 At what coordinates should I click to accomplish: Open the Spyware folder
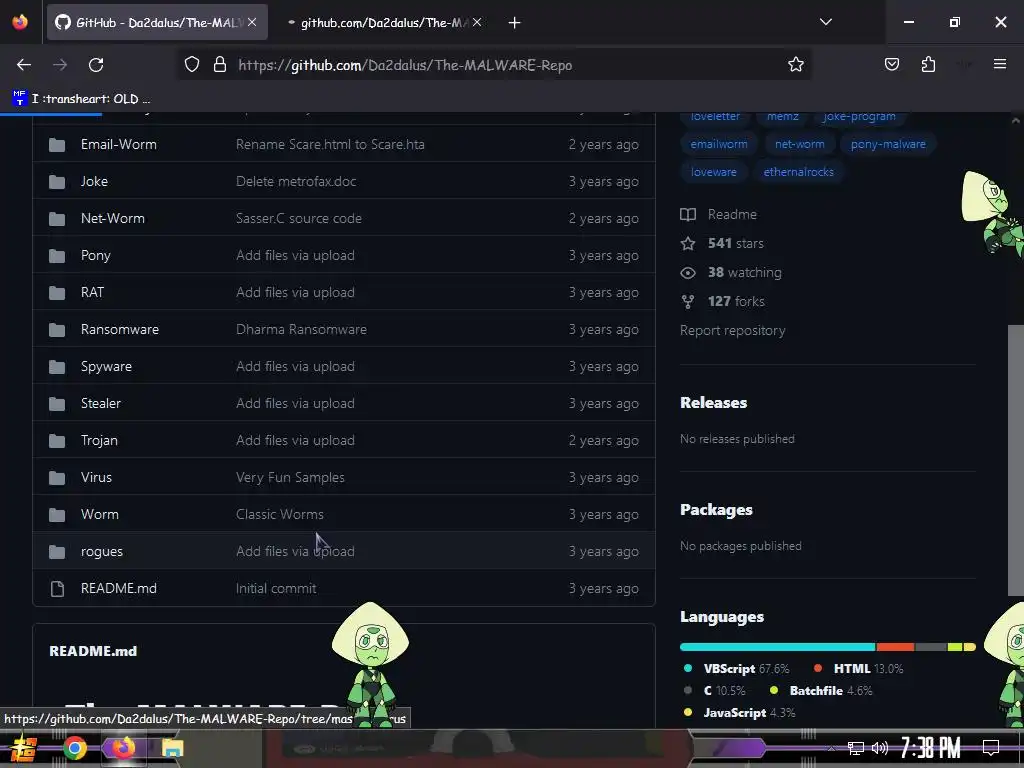[x=106, y=366]
